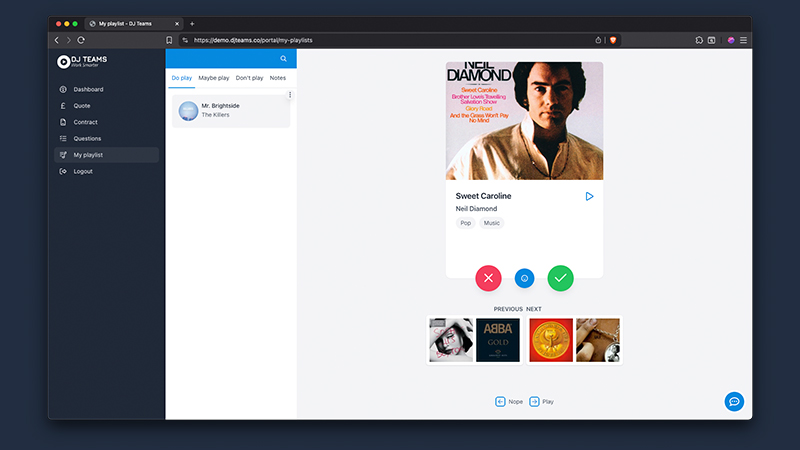Open the Contract page
800x450 pixels.
coord(85,122)
